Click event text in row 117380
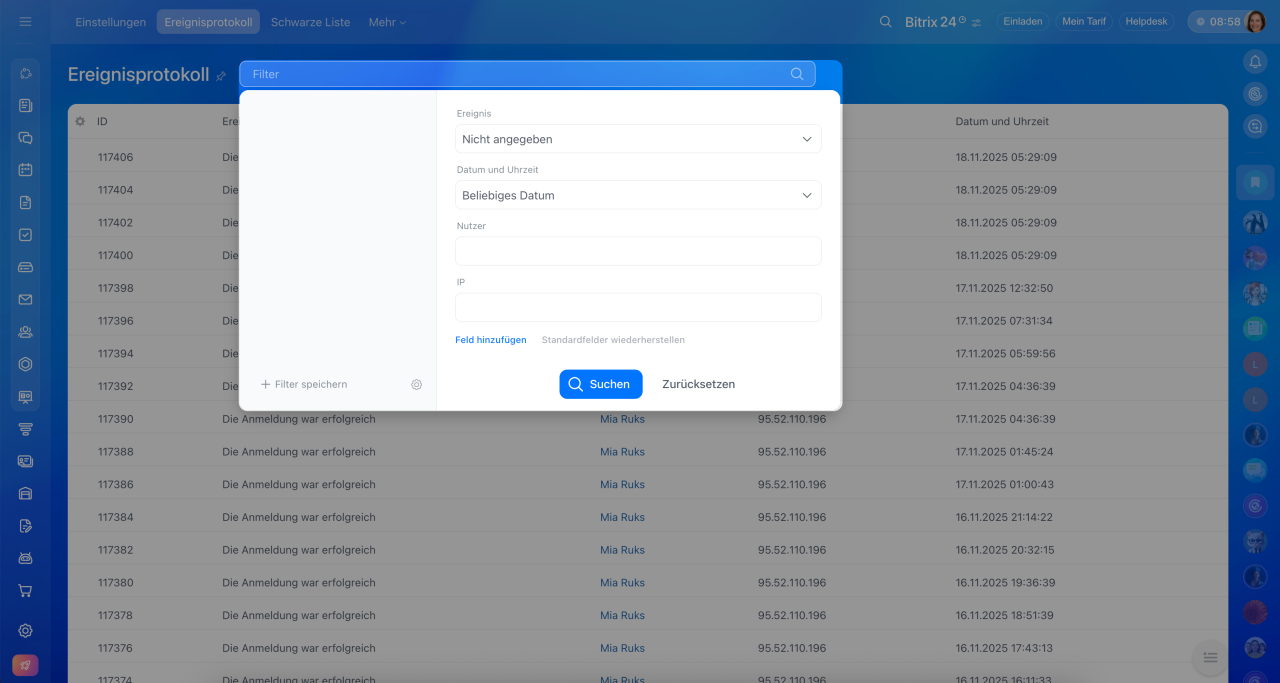Screen dimensions: 1280x683 click(x=299, y=583)
